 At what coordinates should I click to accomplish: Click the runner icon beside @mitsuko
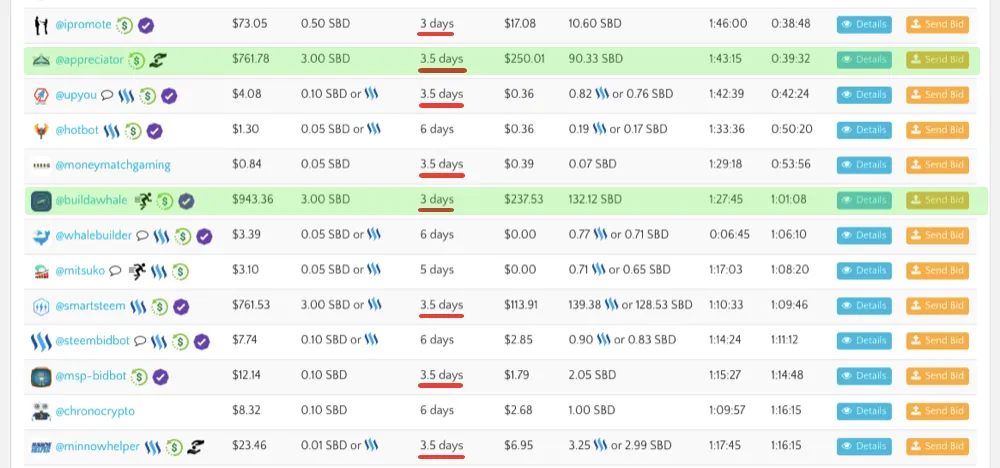coord(136,271)
